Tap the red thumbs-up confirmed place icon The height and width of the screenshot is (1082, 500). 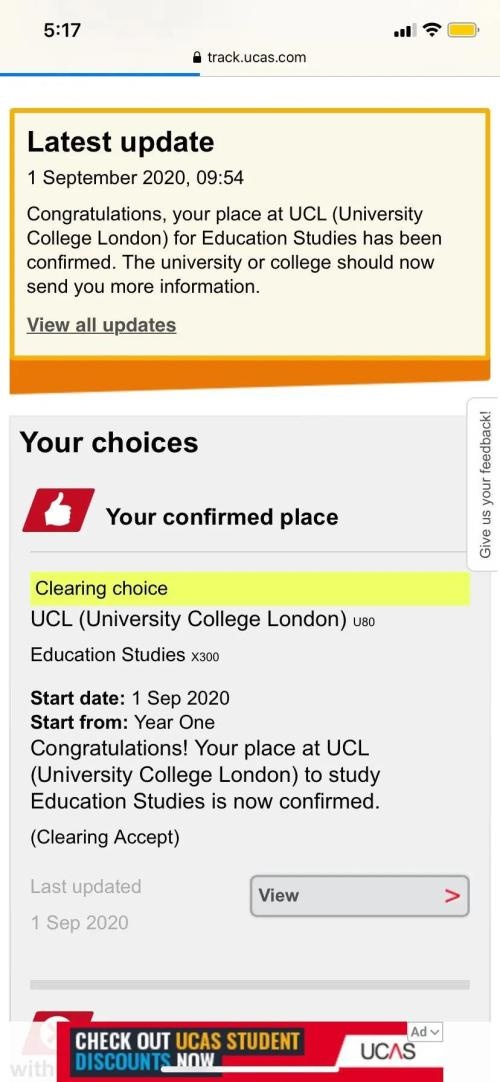pos(59,511)
